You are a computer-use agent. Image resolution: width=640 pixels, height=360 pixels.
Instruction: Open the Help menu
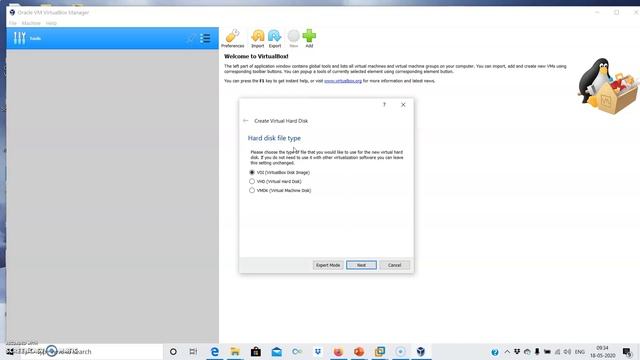[51, 23]
